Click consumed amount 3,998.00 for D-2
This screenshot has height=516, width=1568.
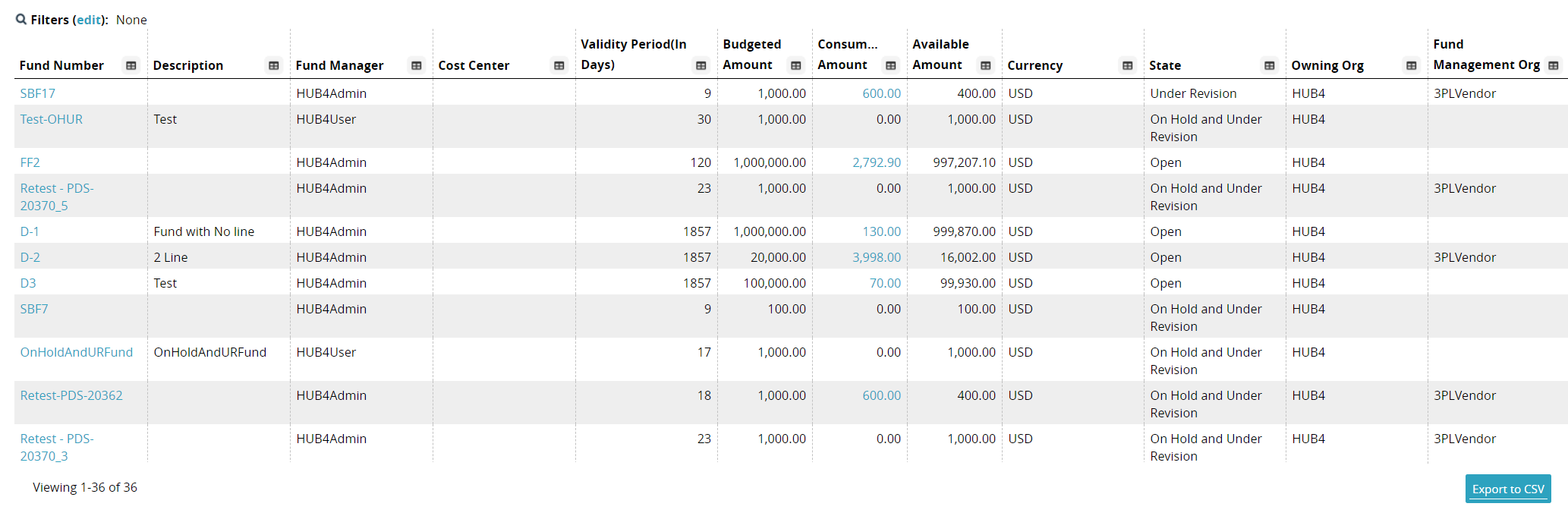(877, 257)
